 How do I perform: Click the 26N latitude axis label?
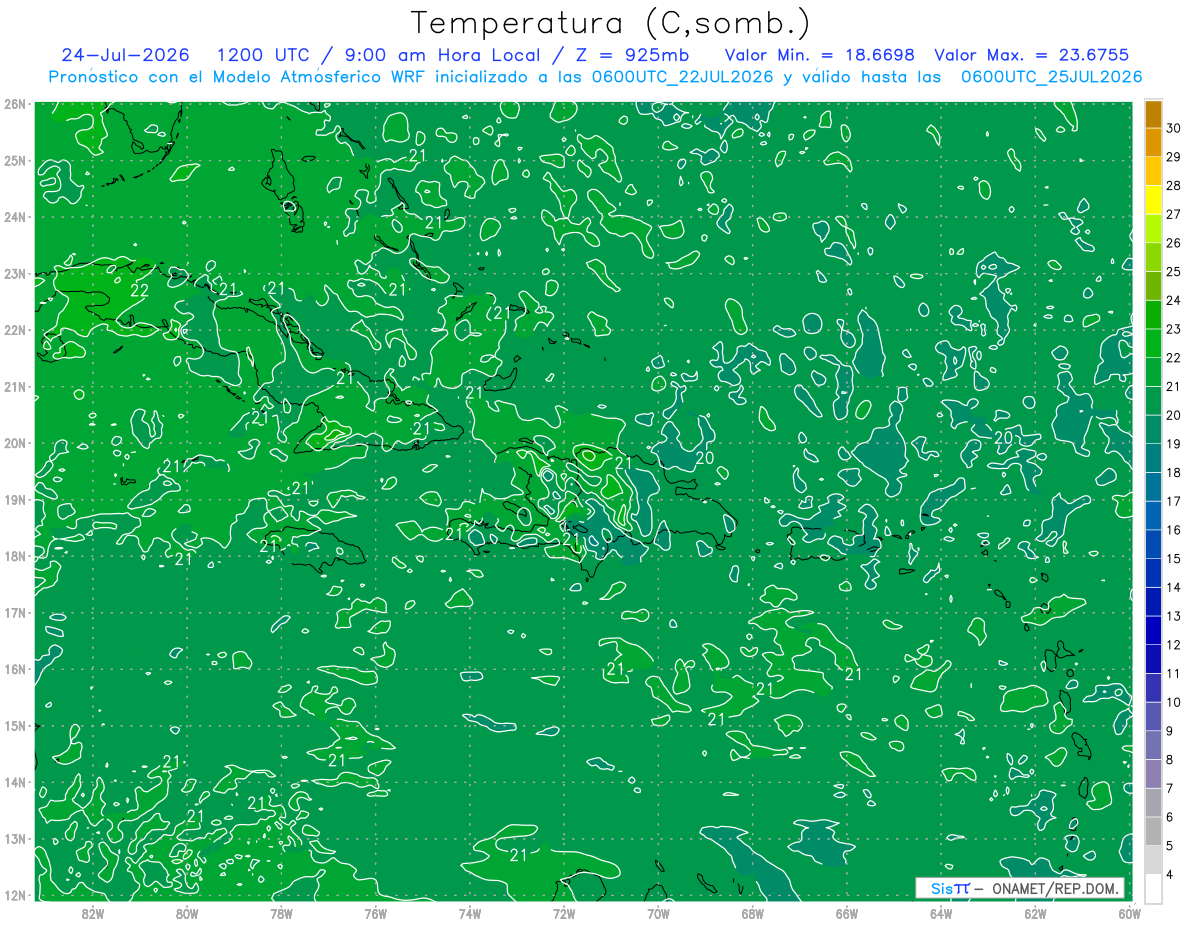tap(14, 104)
